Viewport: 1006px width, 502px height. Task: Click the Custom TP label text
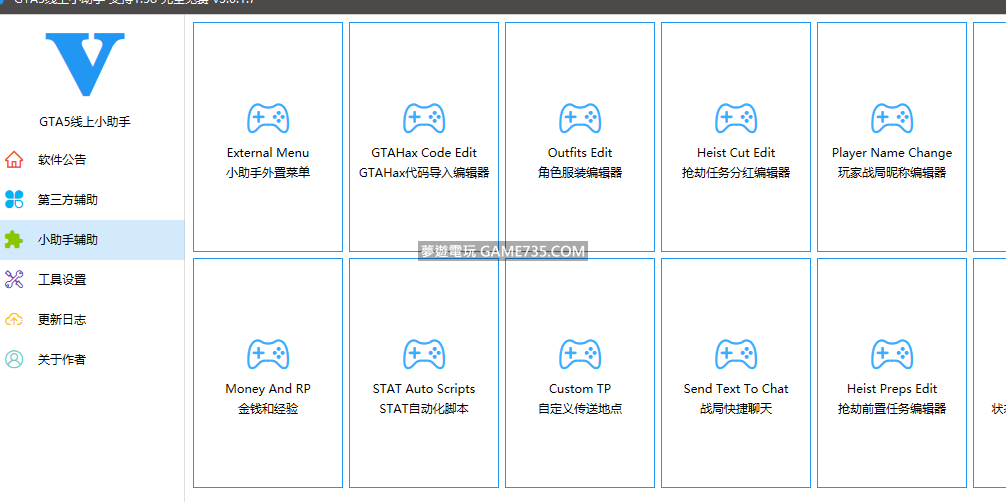pos(580,389)
